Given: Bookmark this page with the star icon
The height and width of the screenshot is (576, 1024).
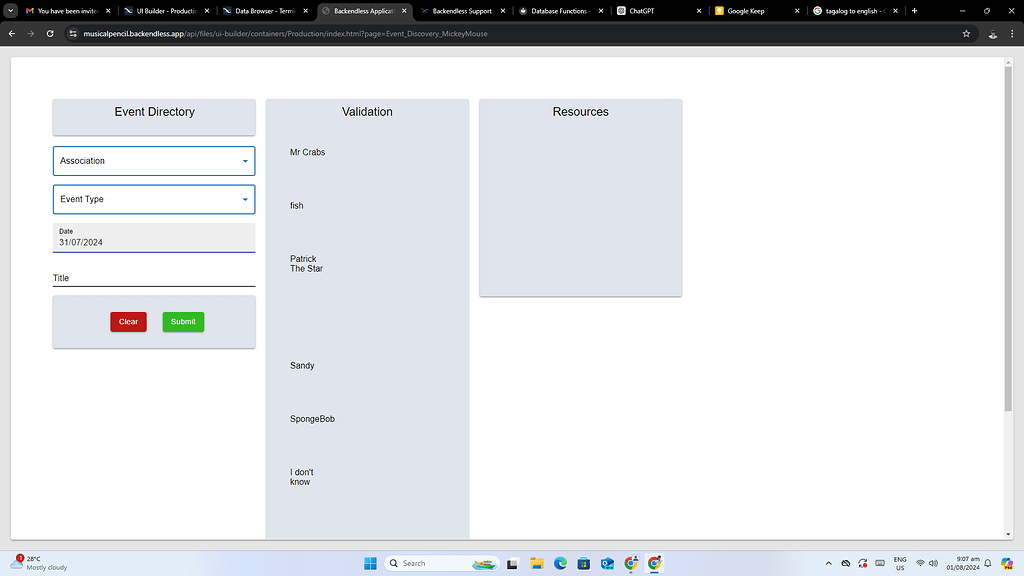Looking at the screenshot, I should [967, 34].
